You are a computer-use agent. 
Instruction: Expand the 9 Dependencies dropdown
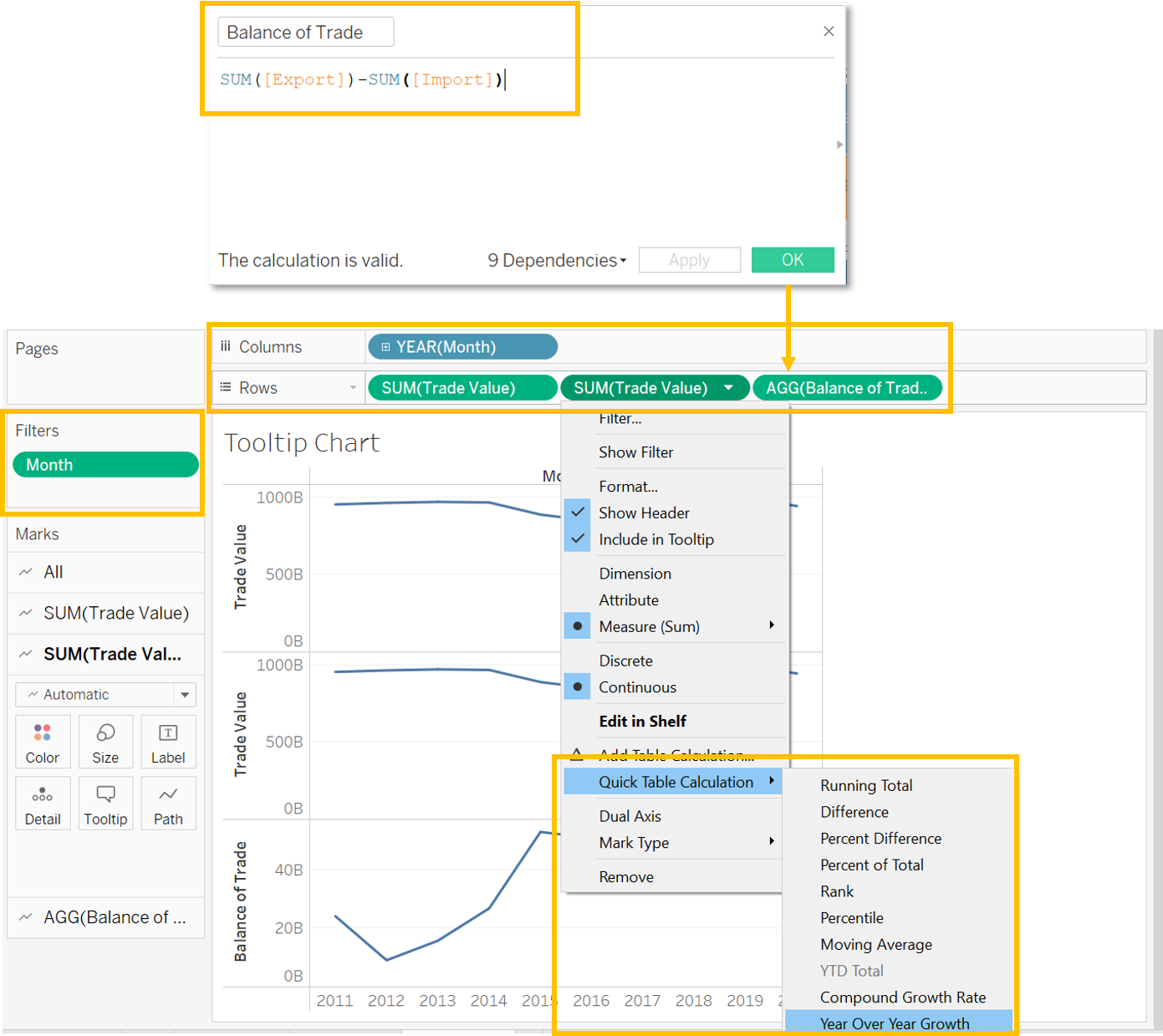click(x=557, y=261)
